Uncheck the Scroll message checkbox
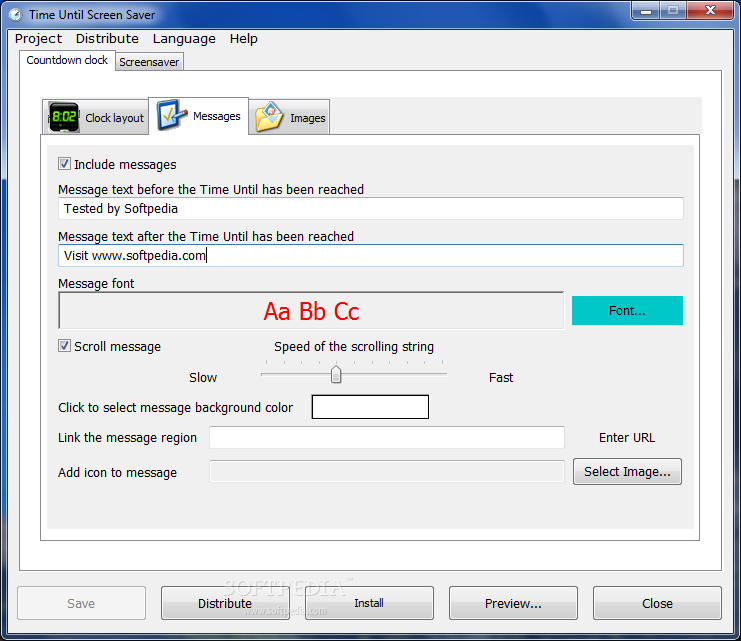The image size is (741, 641). [x=64, y=346]
